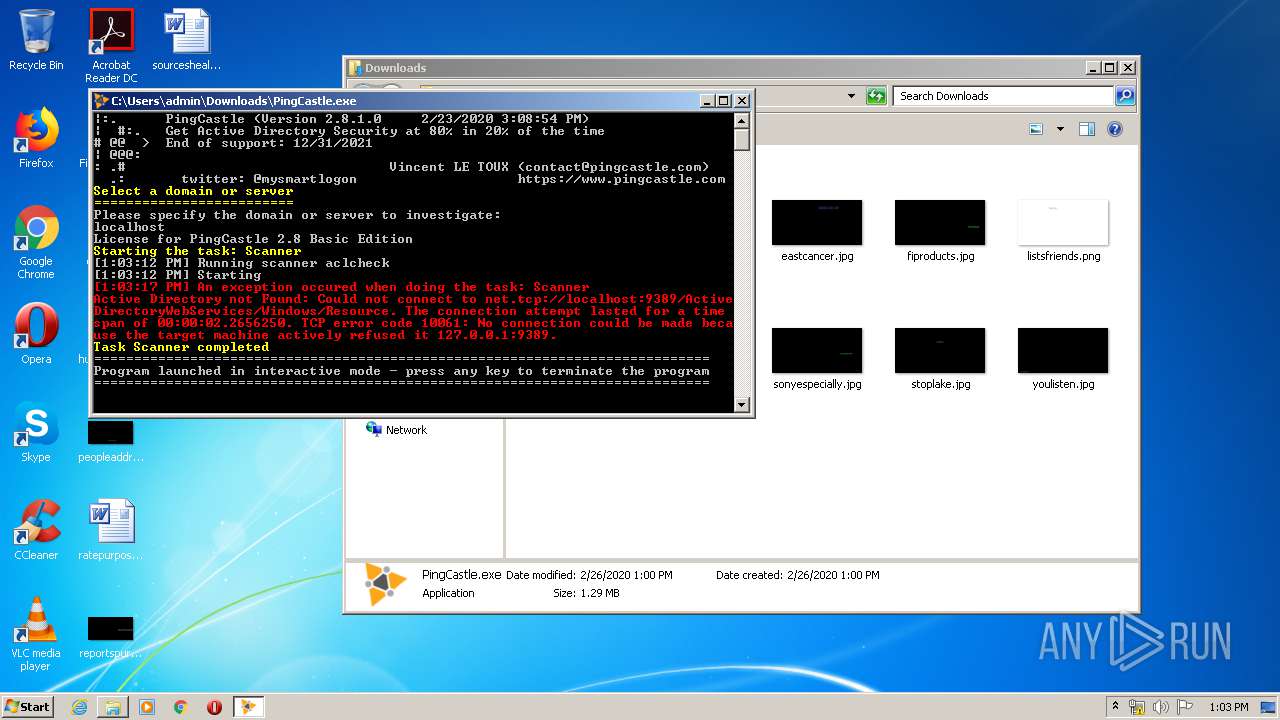
Task: Close the Downloads Explorer window
Action: (x=1127, y=68)
